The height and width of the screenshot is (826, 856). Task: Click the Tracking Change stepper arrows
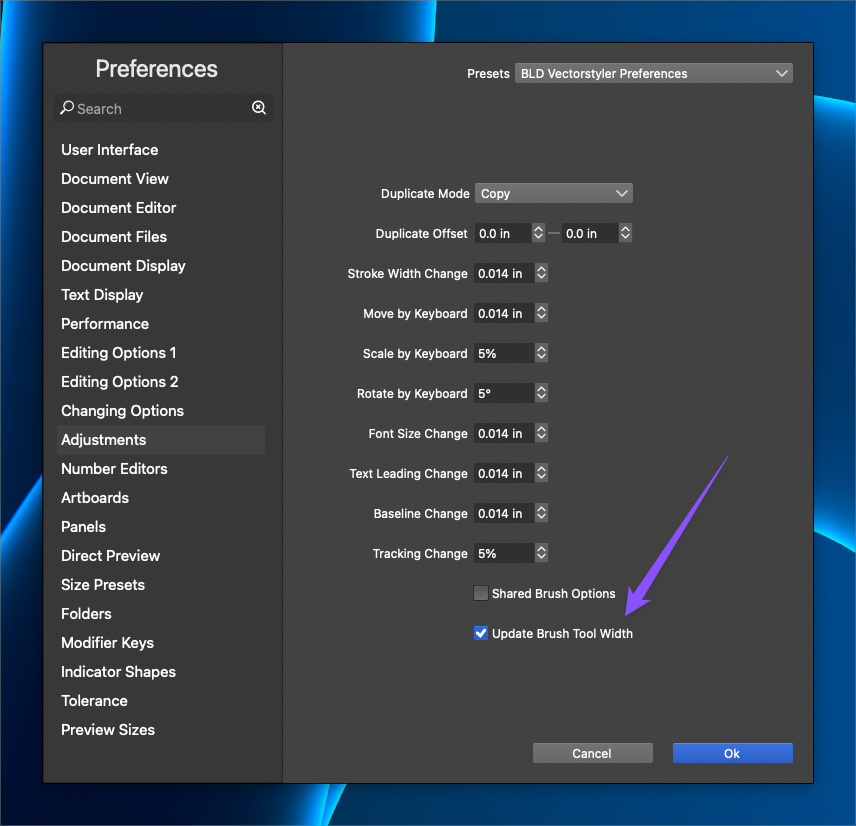pos(541,553)
